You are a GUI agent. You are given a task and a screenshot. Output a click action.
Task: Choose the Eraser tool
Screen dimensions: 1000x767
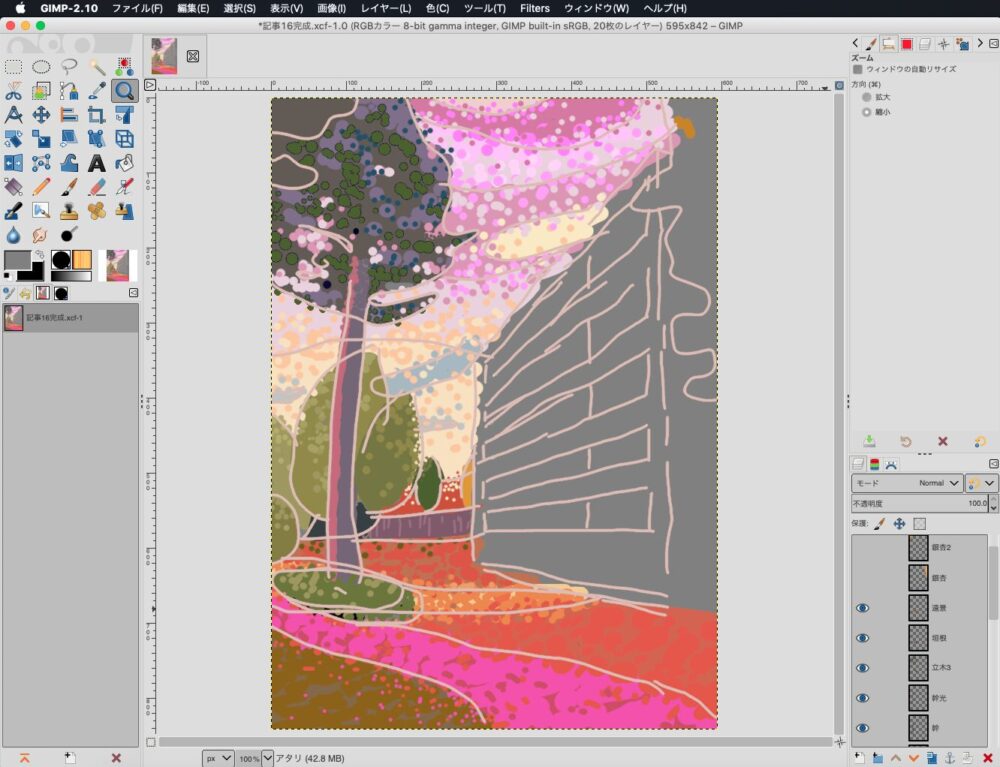(x=97, y=187)
